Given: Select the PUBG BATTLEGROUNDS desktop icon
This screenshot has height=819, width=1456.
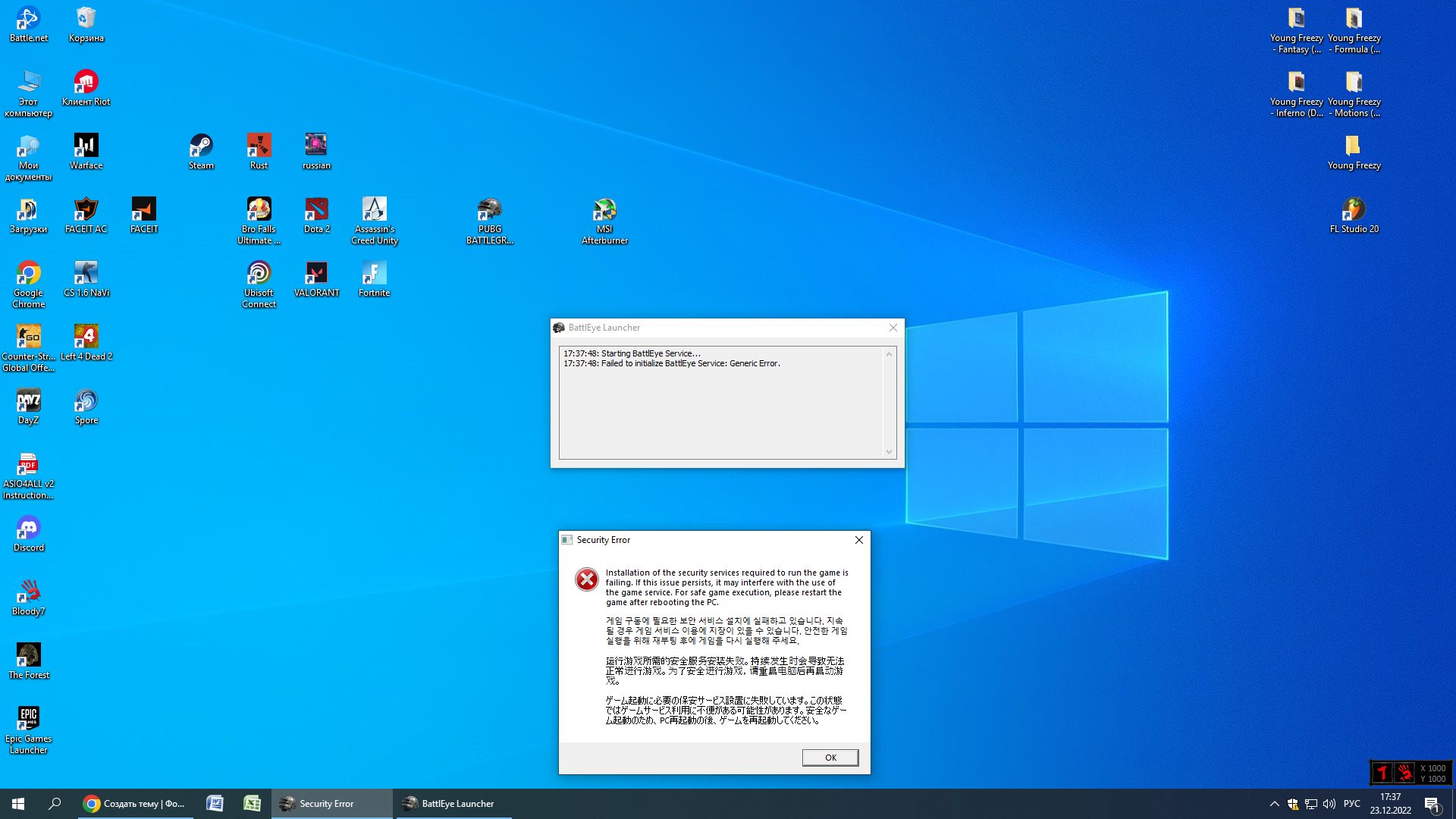Looking at the screenshot, I should point(490,221).
